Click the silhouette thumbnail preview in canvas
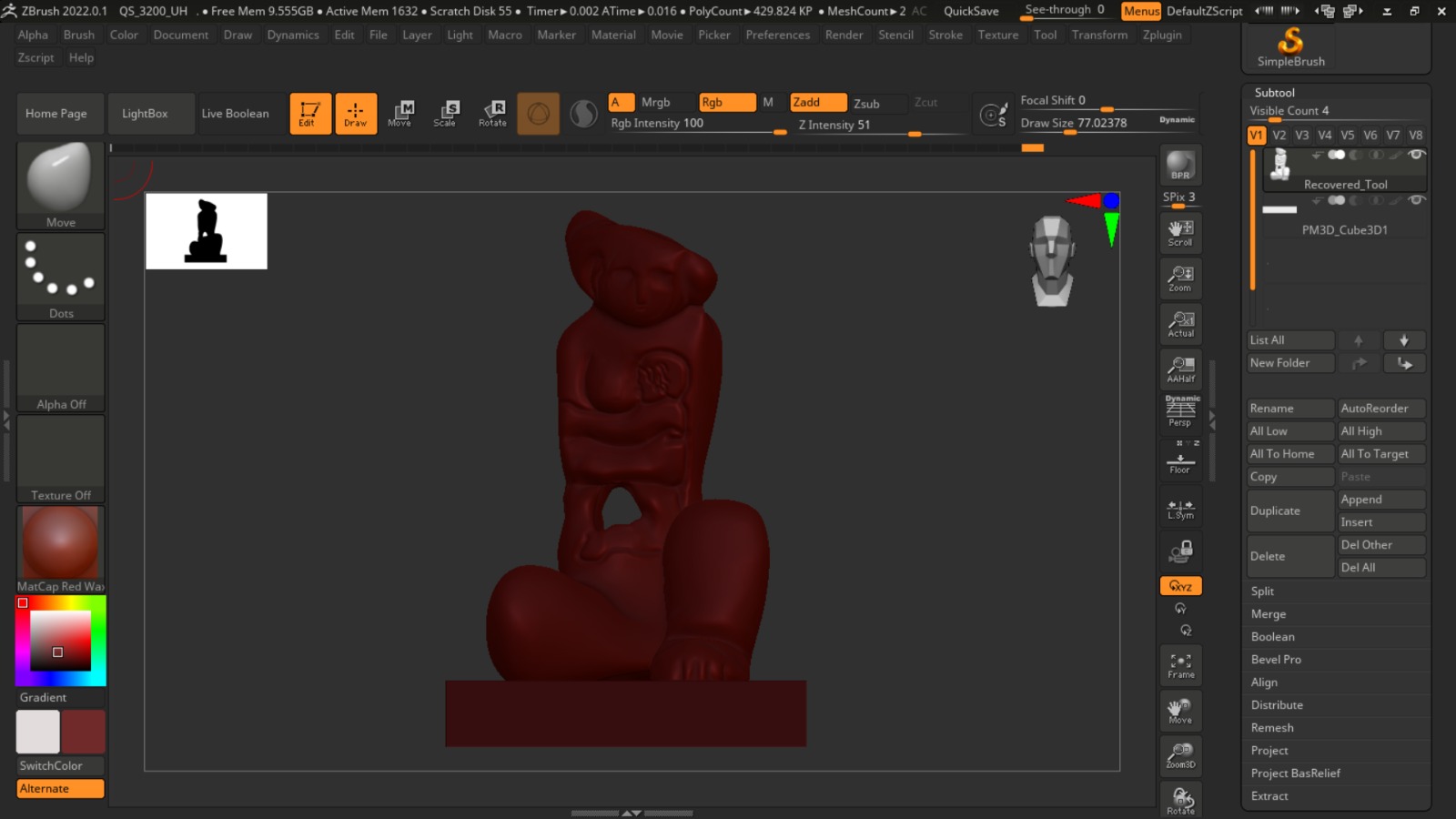The width and height of the screenshot is (1456, 819). pos(207,231)
